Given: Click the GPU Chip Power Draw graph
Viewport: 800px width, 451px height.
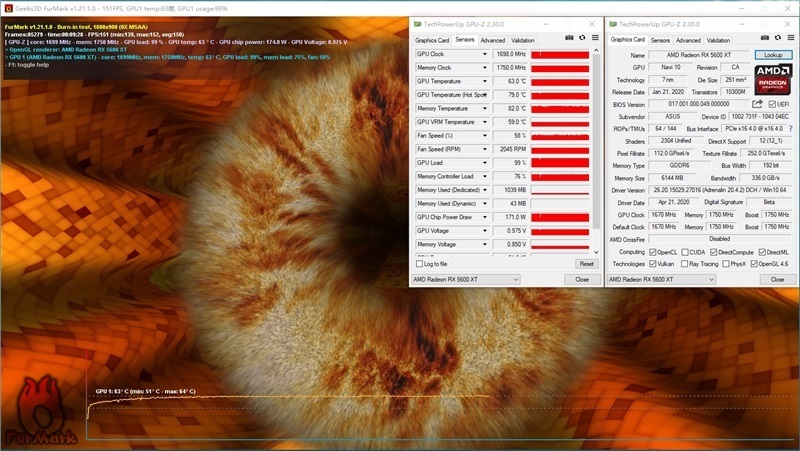Looking at the screenshot, I should 560,217.
